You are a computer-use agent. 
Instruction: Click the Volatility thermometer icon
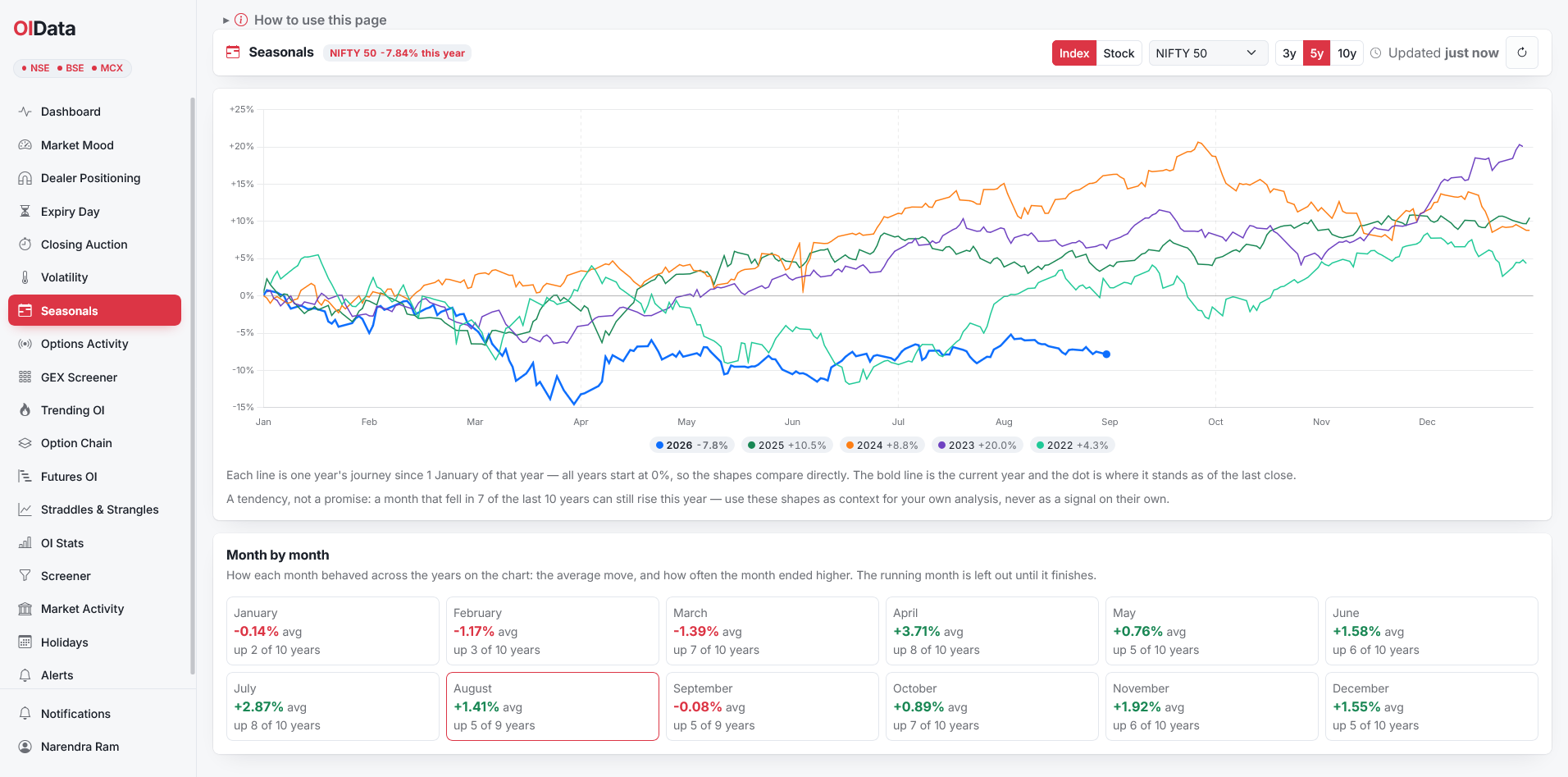25,277
